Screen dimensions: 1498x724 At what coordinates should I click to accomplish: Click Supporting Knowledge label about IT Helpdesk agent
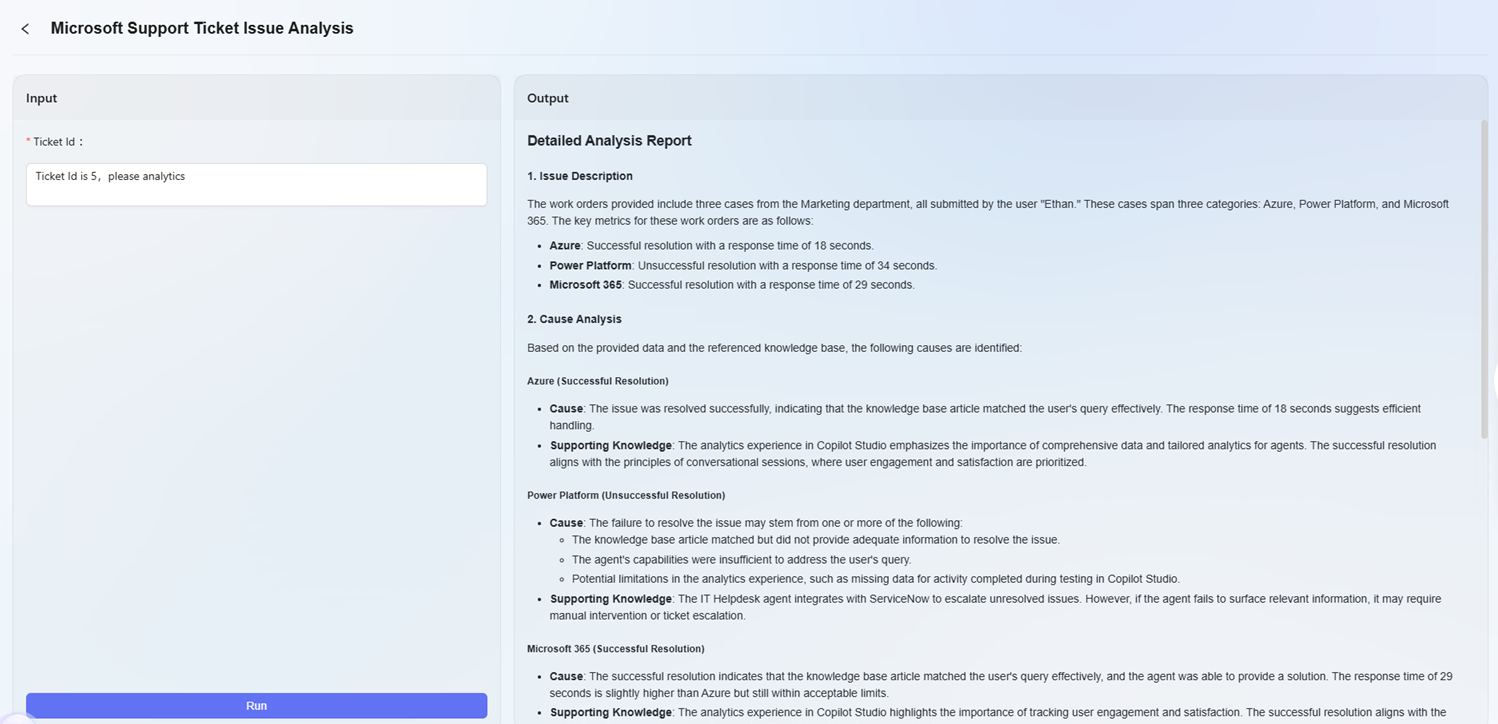pos(610,599)
